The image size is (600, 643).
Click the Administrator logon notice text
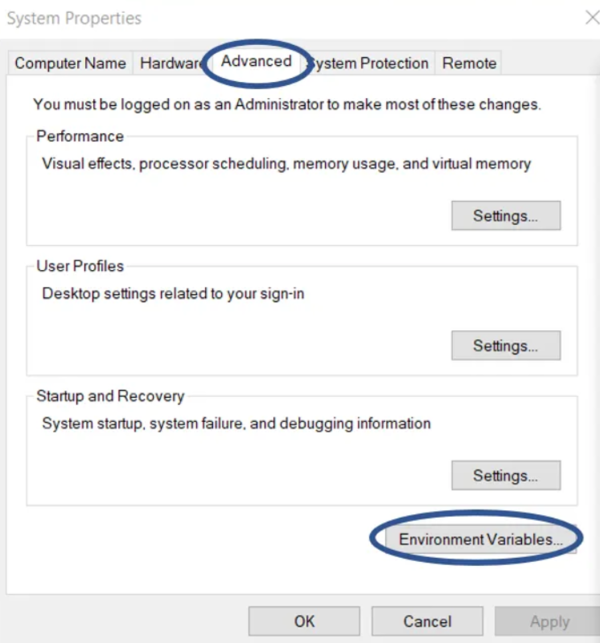pyautogui.click(x=287, y=103)
